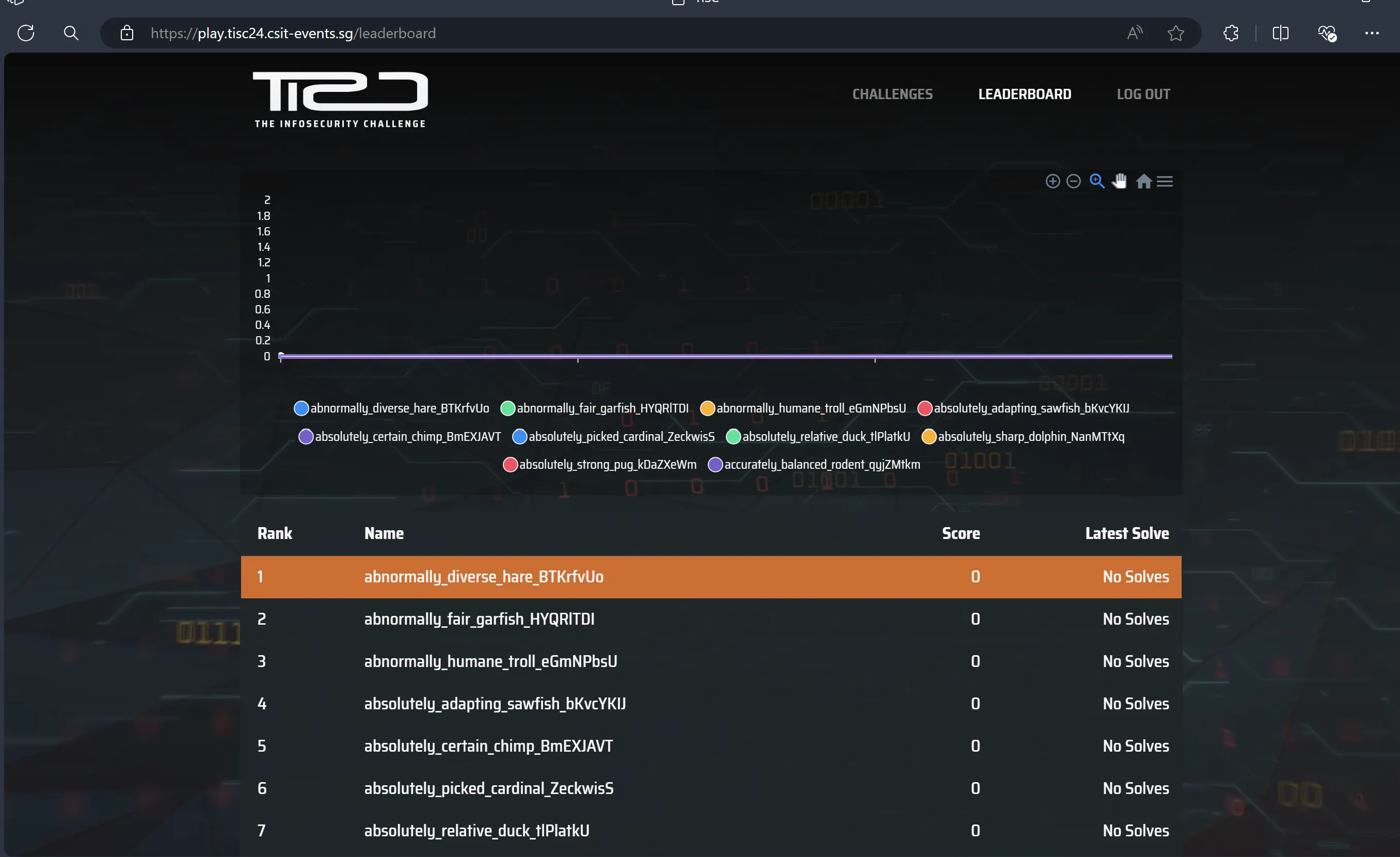Select table name abnormally_fair_garfish_HYQRlTDI in rank 2
The image size is (1400, 857).
(479, 619)
